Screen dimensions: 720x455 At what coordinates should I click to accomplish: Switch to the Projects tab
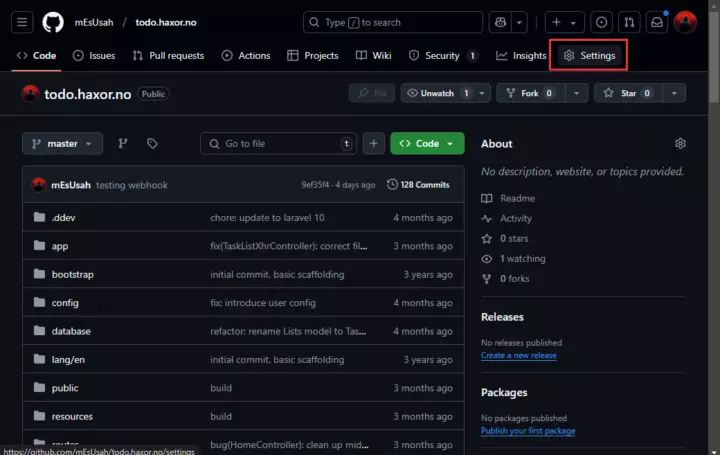coord(313,56)
